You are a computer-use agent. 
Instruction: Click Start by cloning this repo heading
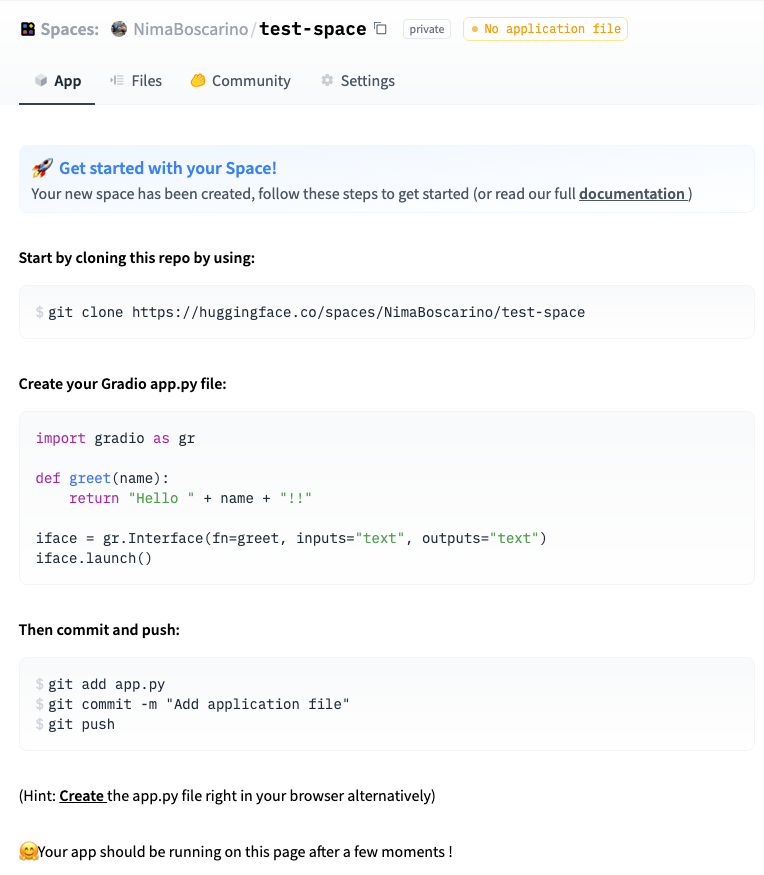coord(137,258)
